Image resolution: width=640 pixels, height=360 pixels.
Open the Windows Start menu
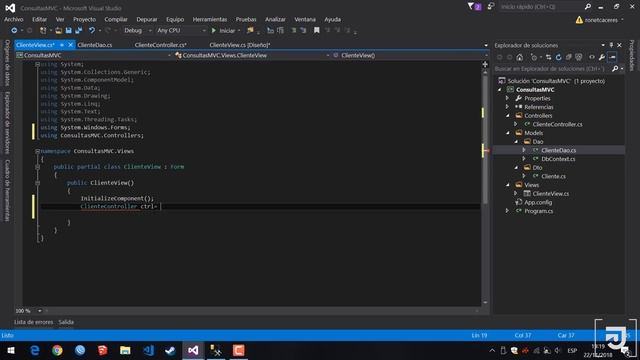(x=11, y=350)
